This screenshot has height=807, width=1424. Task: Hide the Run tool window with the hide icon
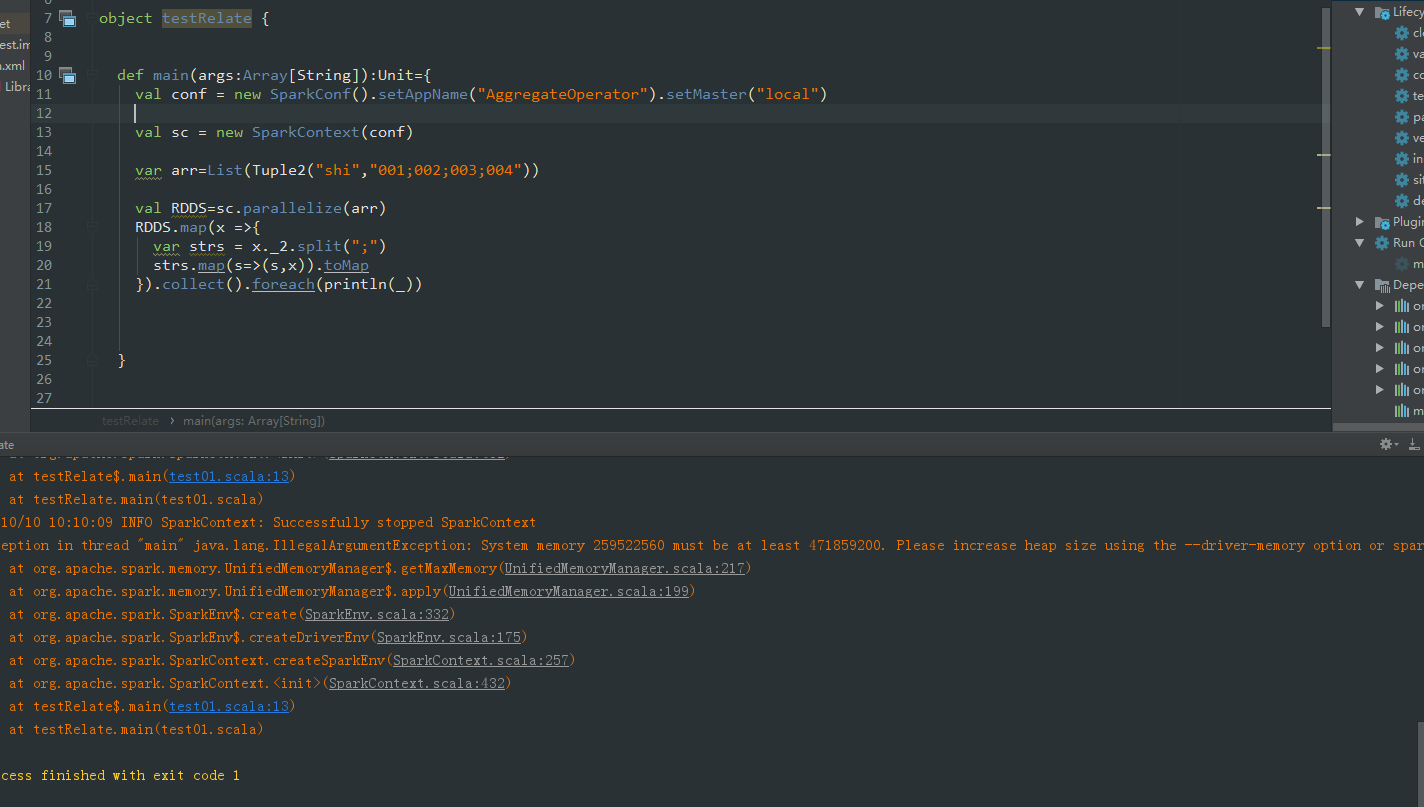(x=1416, y=444)
